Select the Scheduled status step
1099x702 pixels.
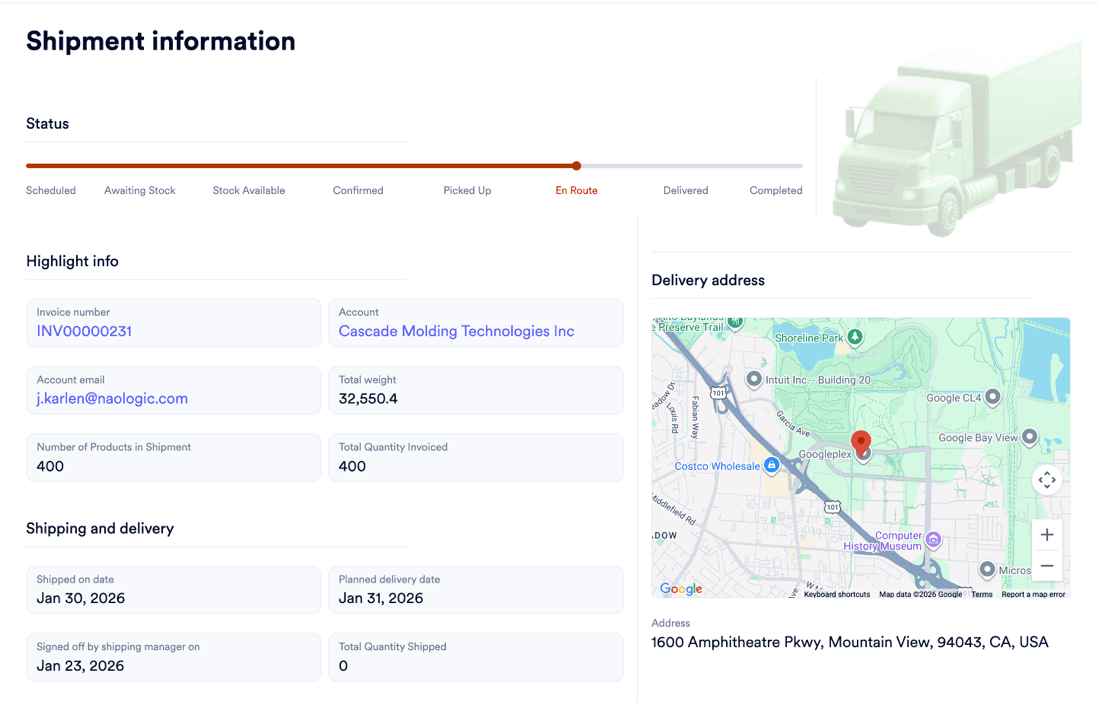pos(50,191)
